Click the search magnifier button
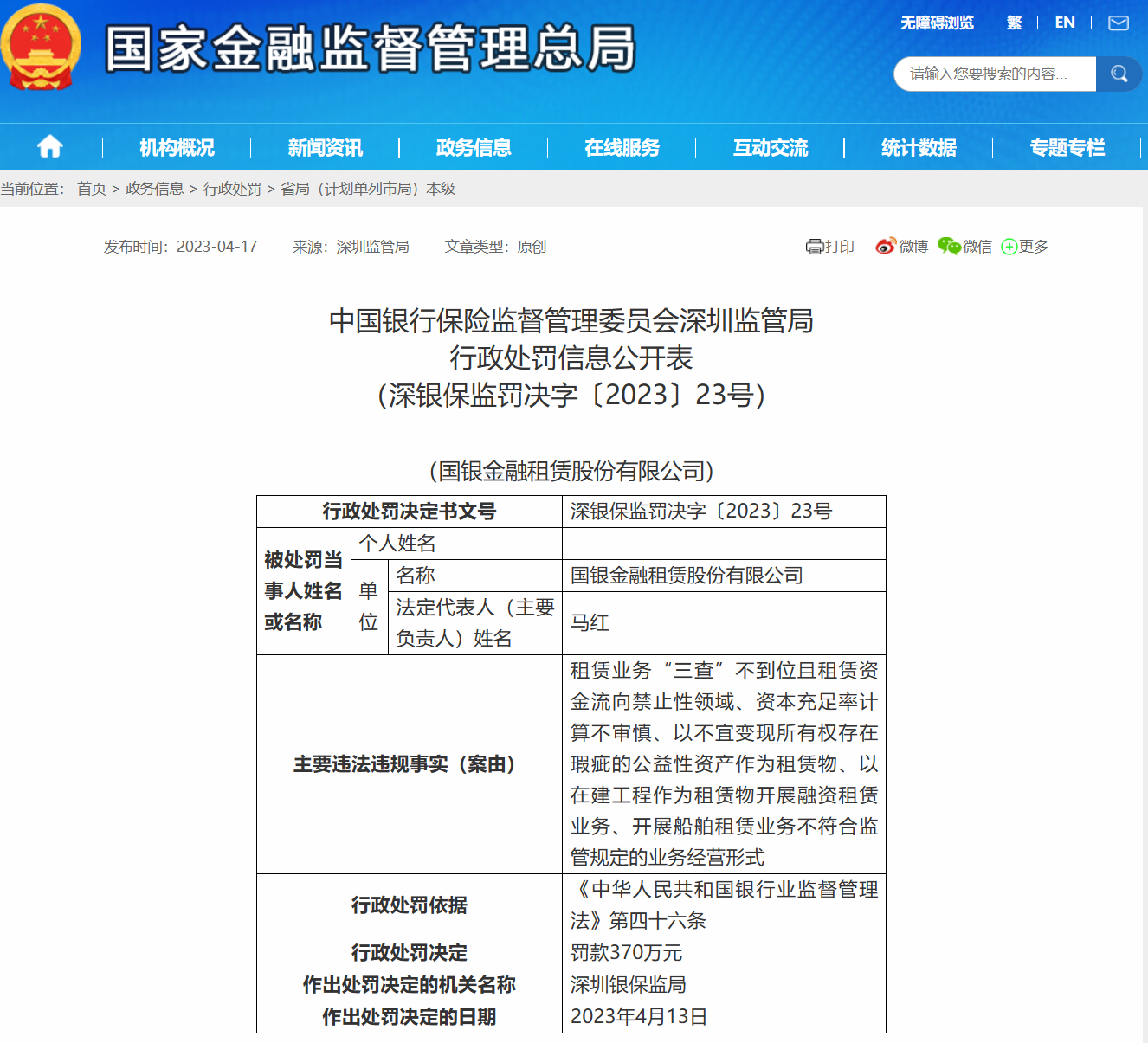This screenshot has height=1043, width=1148. 1119,74
